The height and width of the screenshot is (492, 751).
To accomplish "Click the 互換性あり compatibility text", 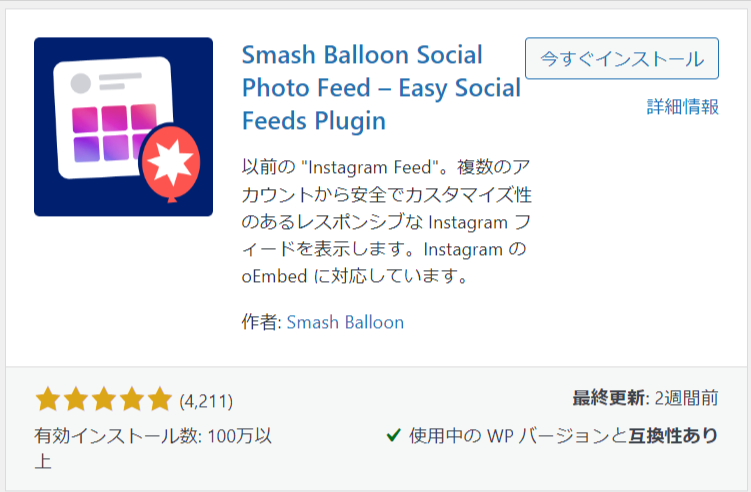I will (673, 435).
